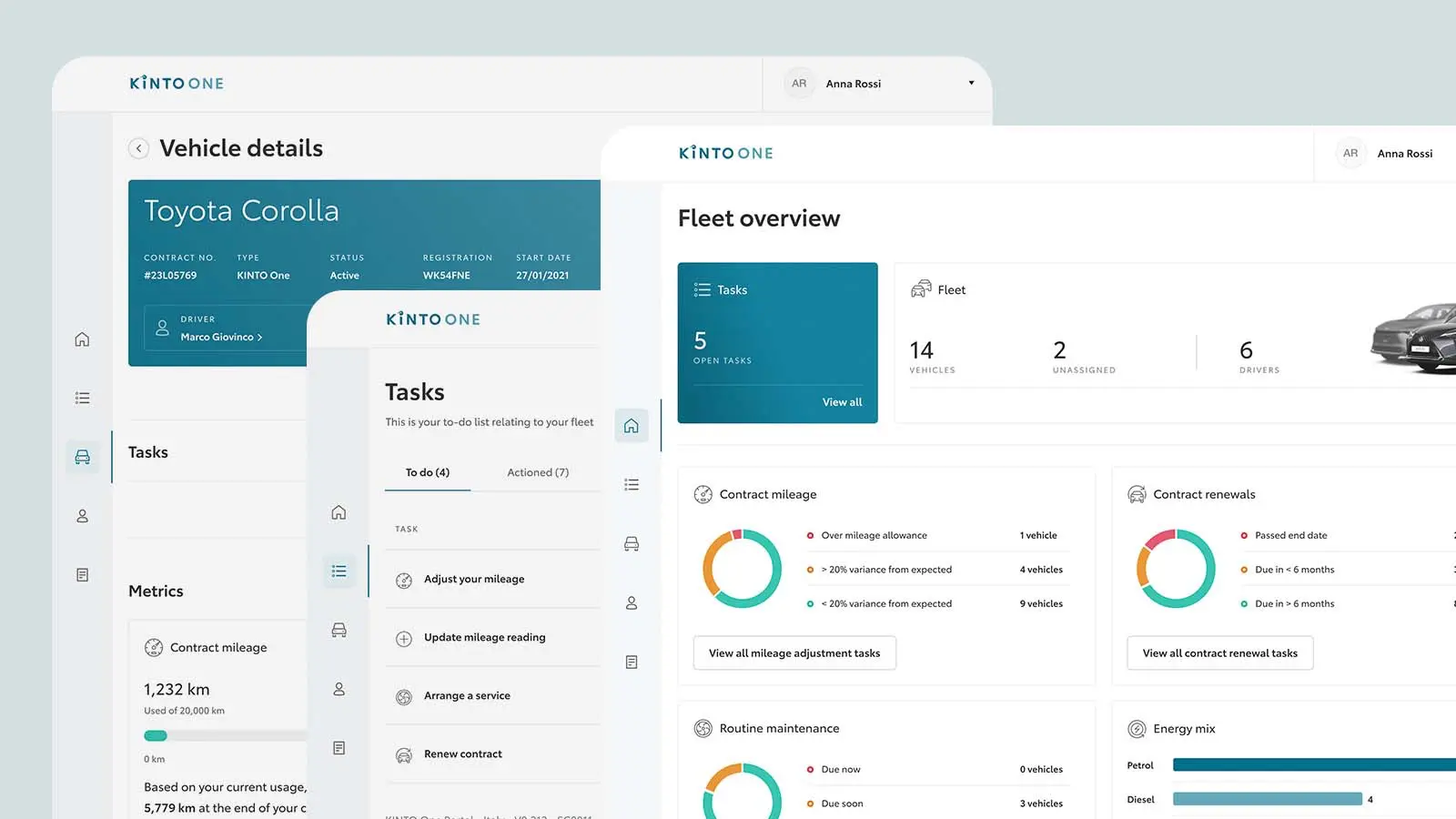Click '6' drivers count
1456x819 pixels.
click(x=1246, y=350)
